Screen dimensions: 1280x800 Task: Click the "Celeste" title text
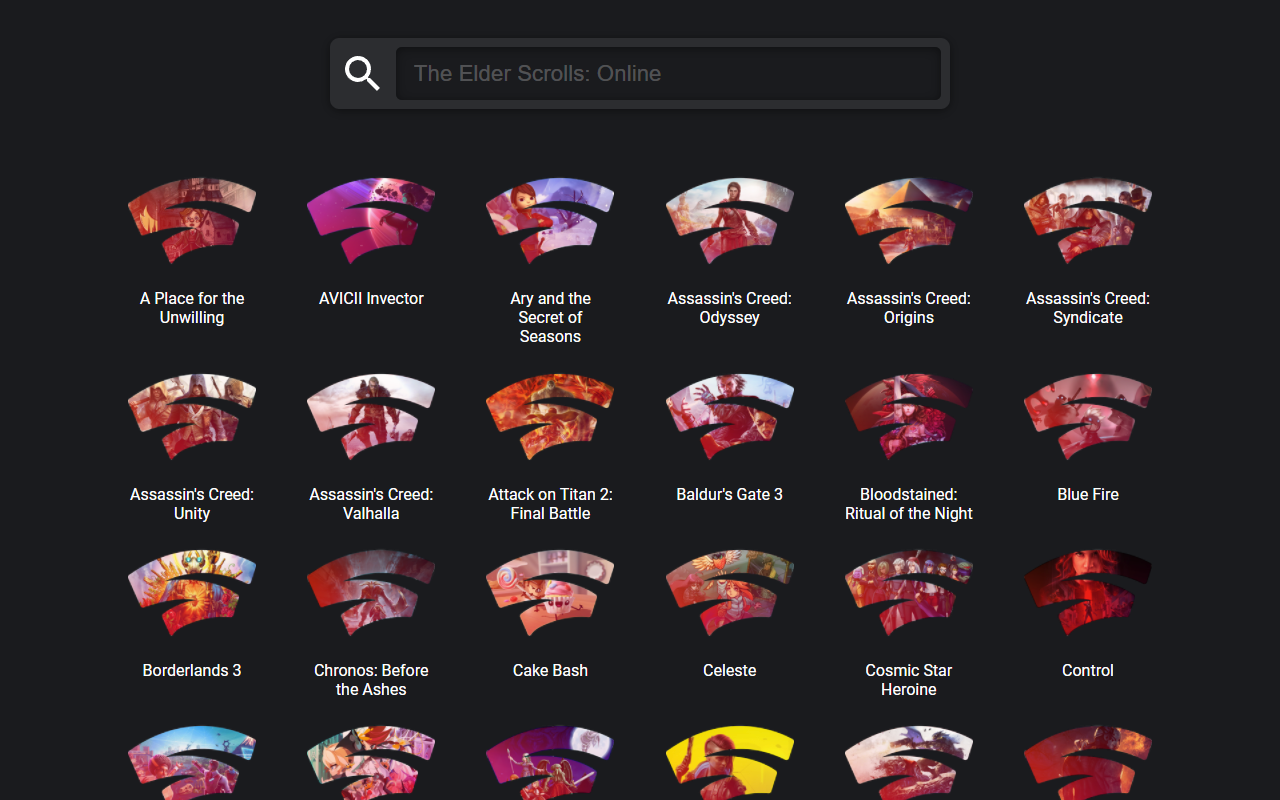pos(730,670)
